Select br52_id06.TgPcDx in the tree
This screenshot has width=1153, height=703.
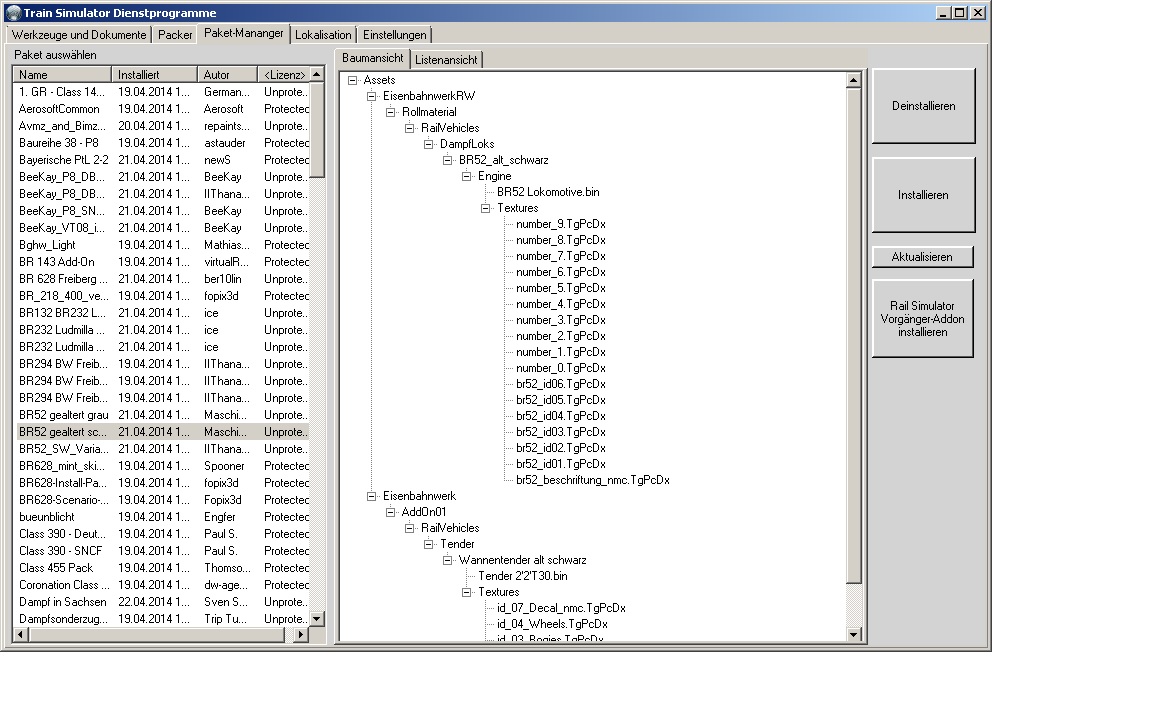[x=560, y=384]
